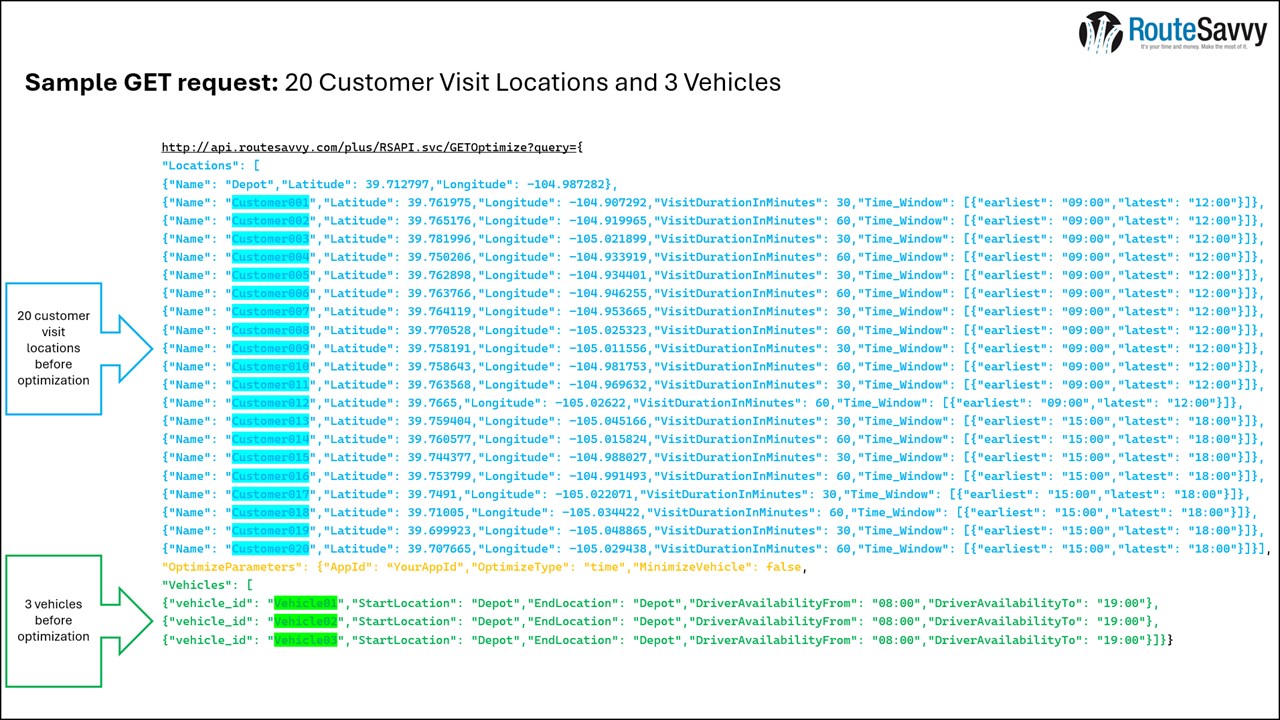The height and width of the screenshot is (720, 1280).
Task: Click highlighted Customer007 name
Action: 271,312
